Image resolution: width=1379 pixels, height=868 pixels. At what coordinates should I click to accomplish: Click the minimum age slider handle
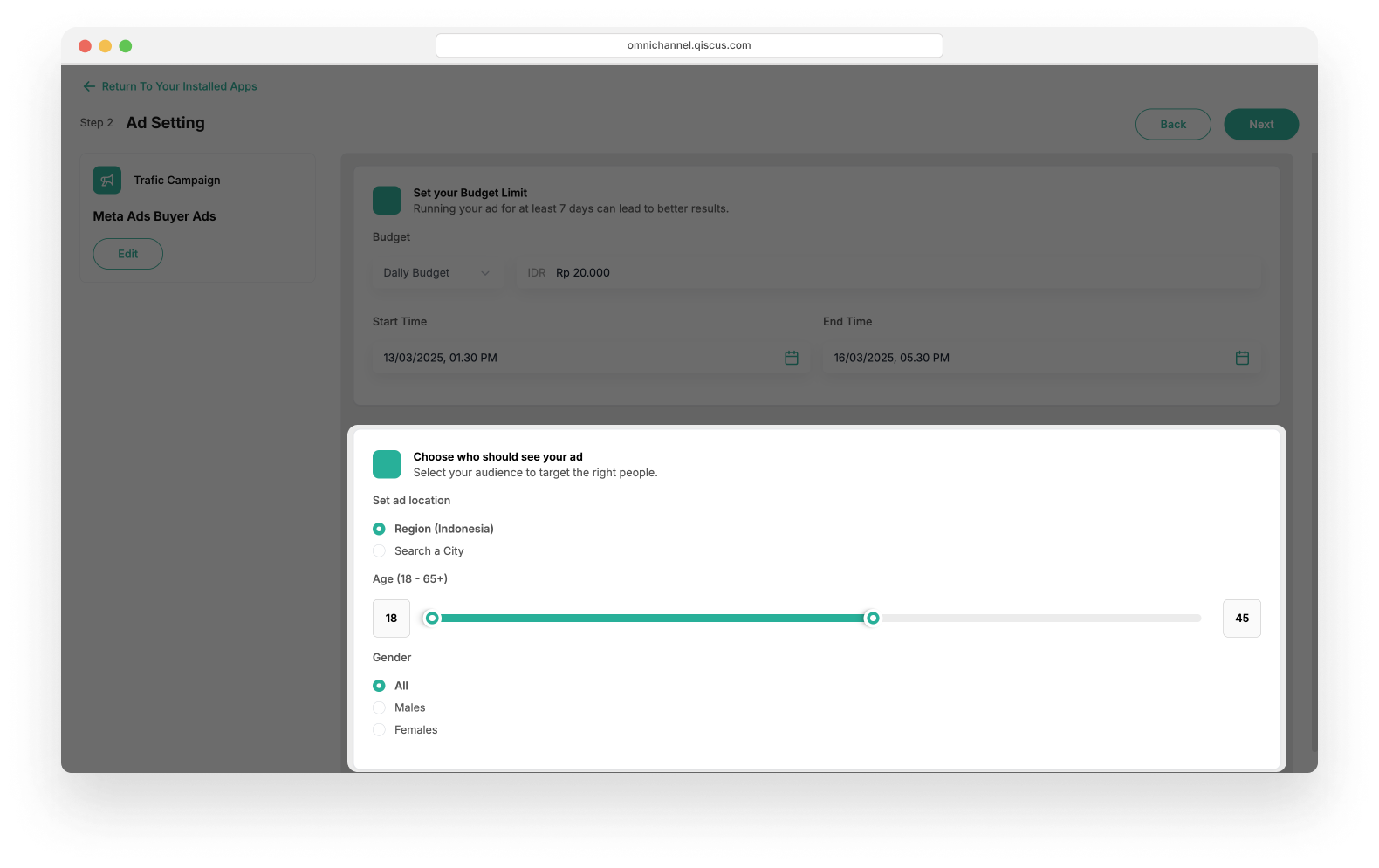(432, 618)
